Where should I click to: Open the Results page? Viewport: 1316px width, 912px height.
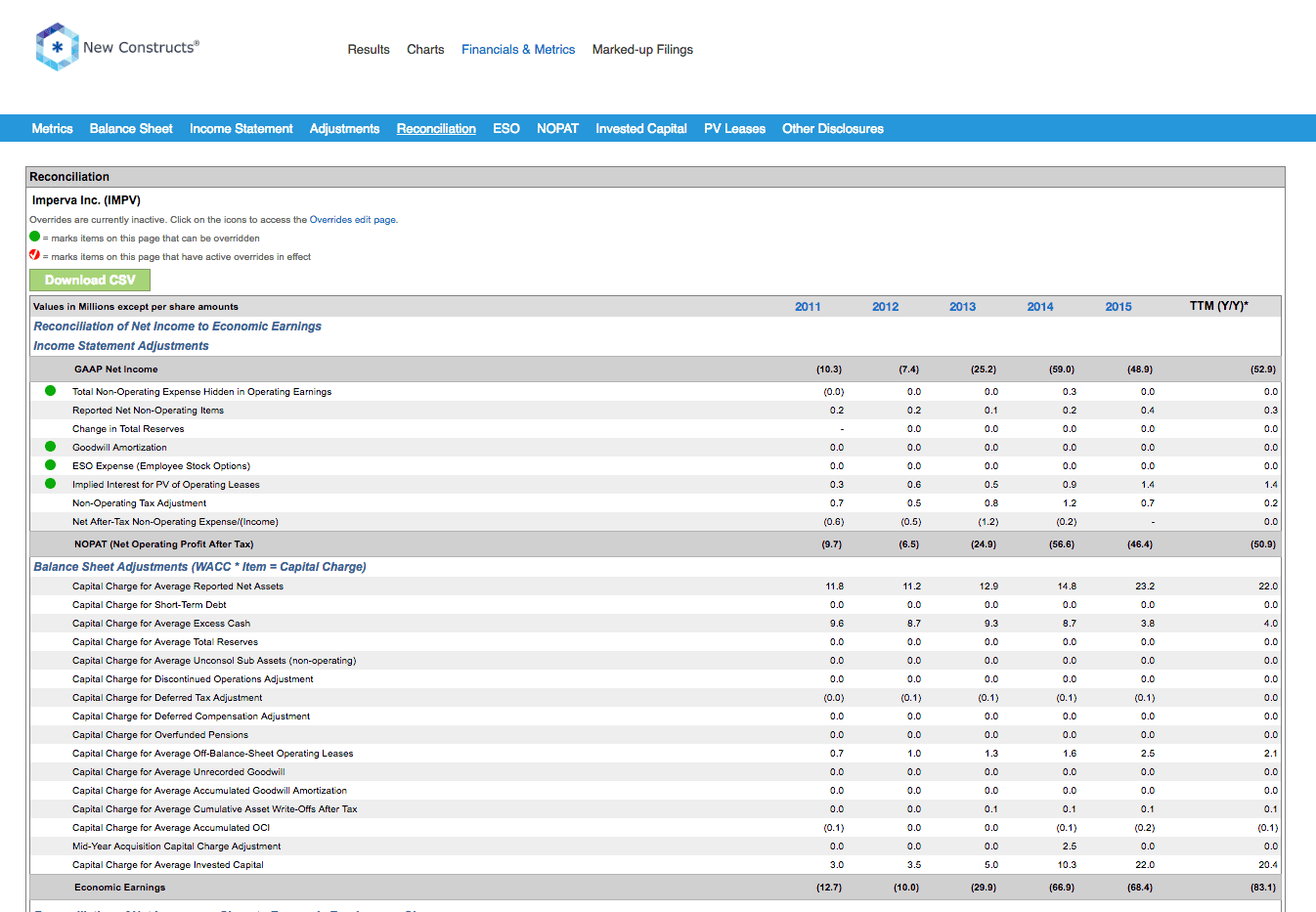tap(369, 50)
